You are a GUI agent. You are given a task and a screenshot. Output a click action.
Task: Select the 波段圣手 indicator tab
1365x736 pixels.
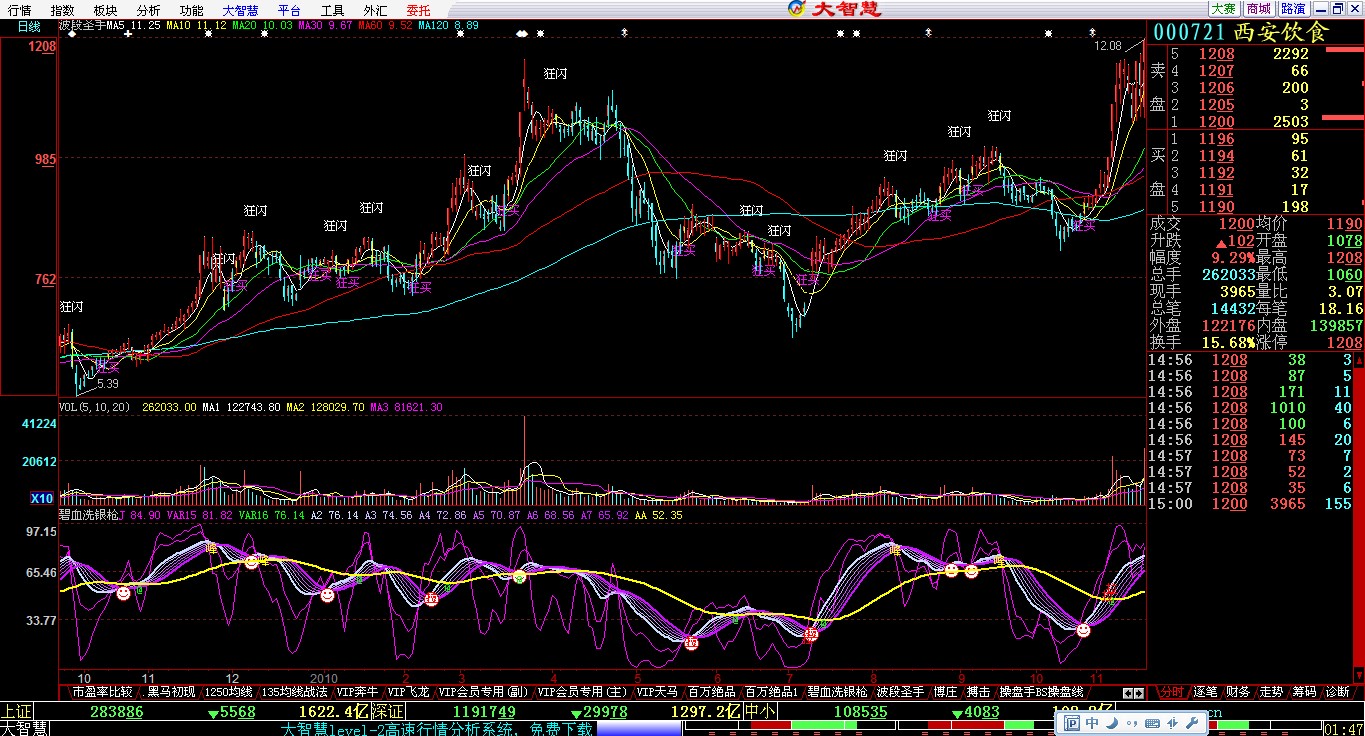[899, 692]
